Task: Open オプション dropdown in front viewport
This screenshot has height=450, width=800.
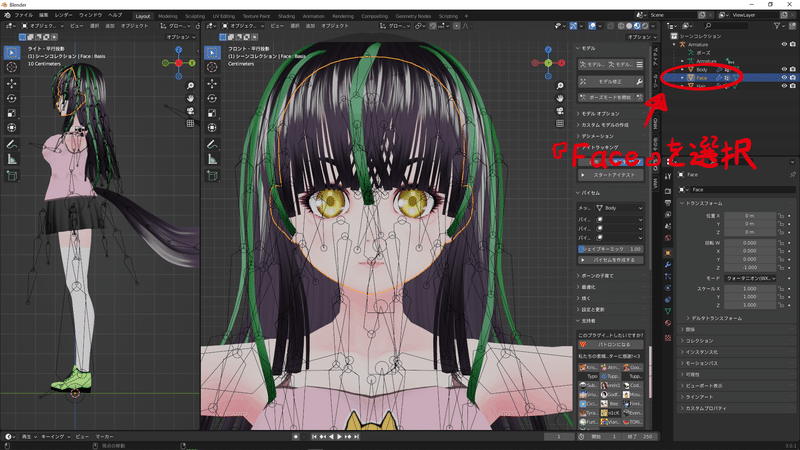Action: 642,37
